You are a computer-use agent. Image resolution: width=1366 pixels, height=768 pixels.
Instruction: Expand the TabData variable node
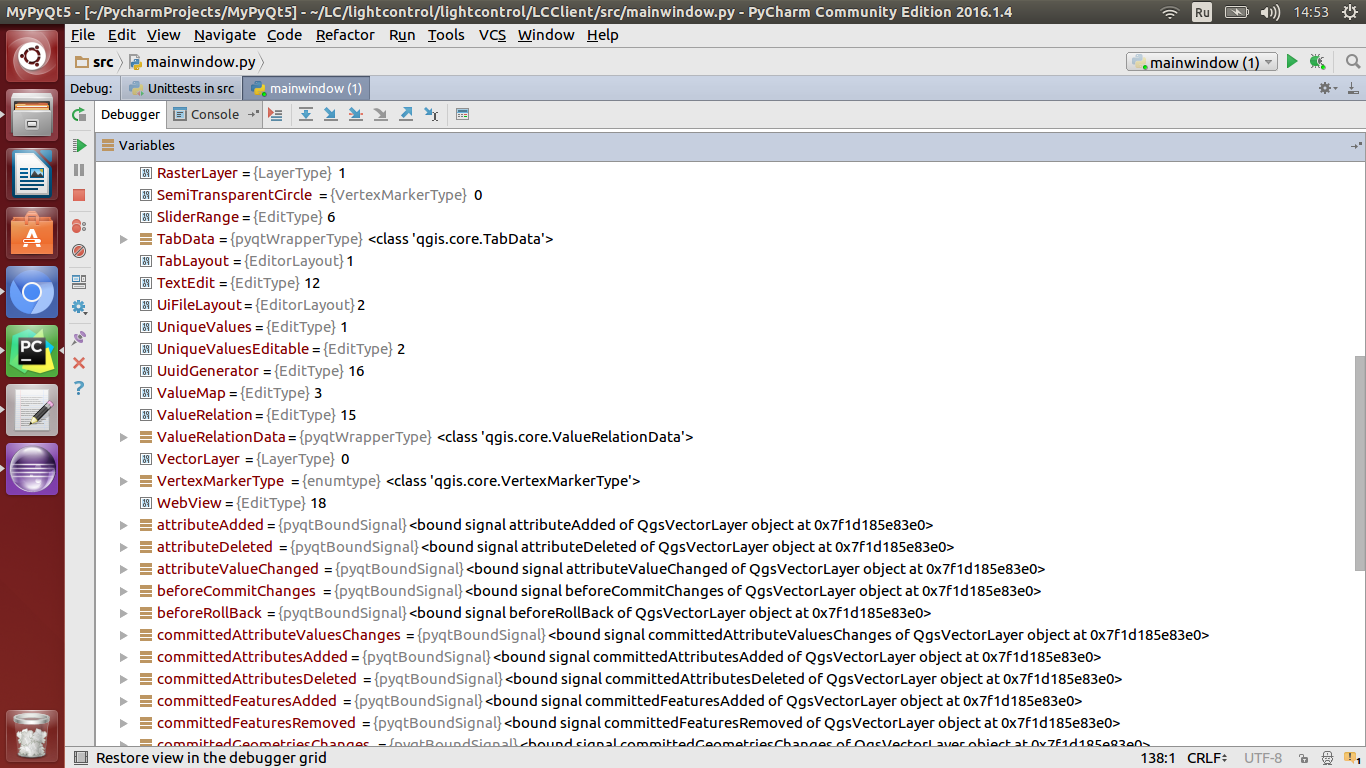click(124, 239)
